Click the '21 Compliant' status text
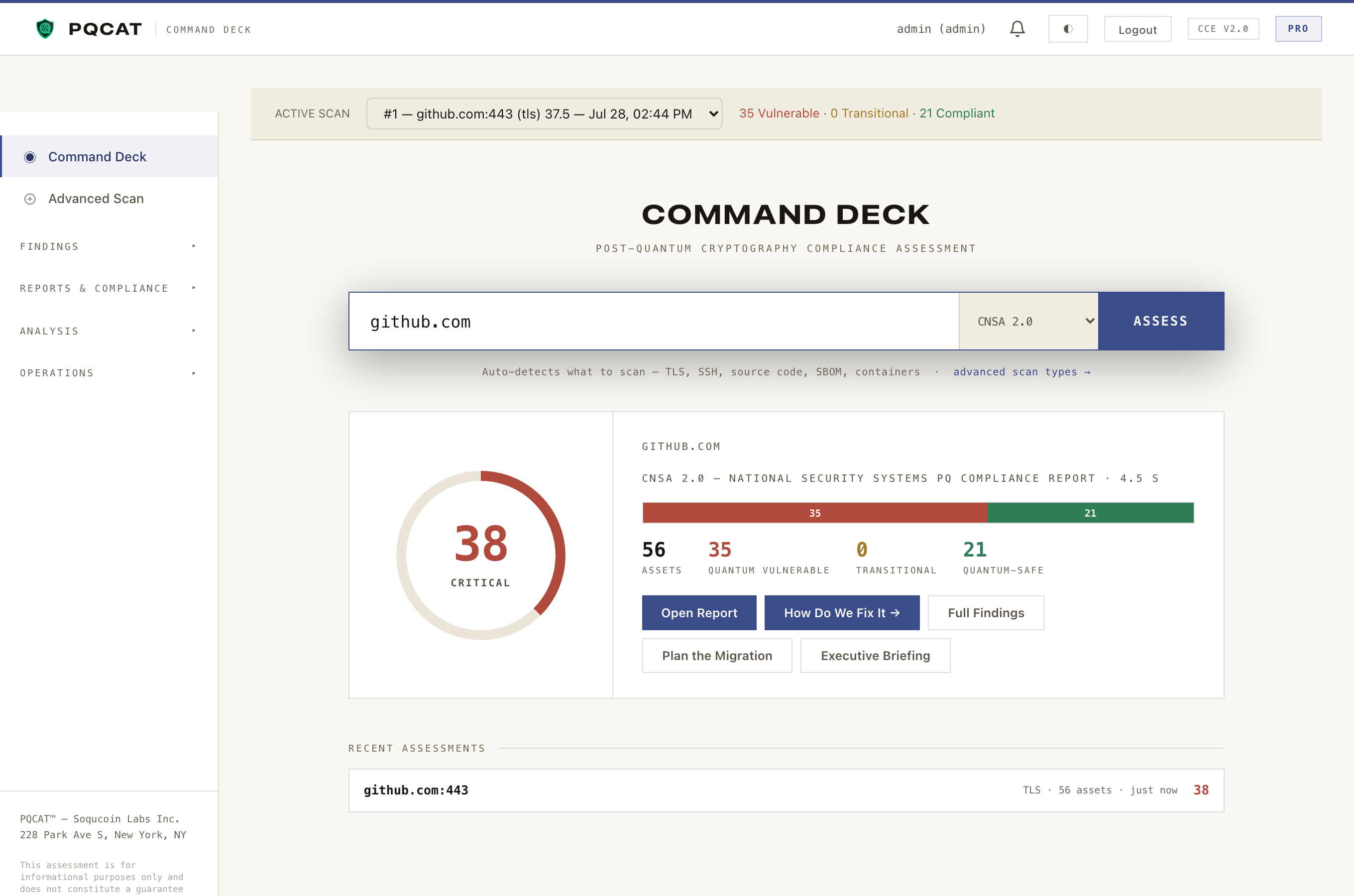 tap(956, 113)
